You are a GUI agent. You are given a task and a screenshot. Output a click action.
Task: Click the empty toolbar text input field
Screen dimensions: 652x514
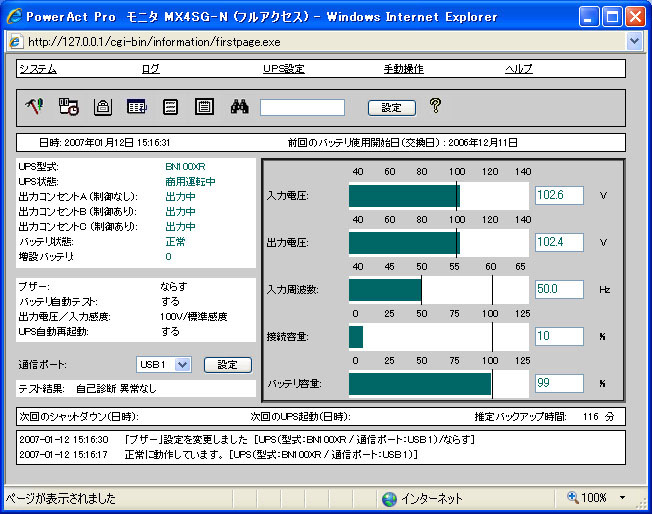click(302, 107)
